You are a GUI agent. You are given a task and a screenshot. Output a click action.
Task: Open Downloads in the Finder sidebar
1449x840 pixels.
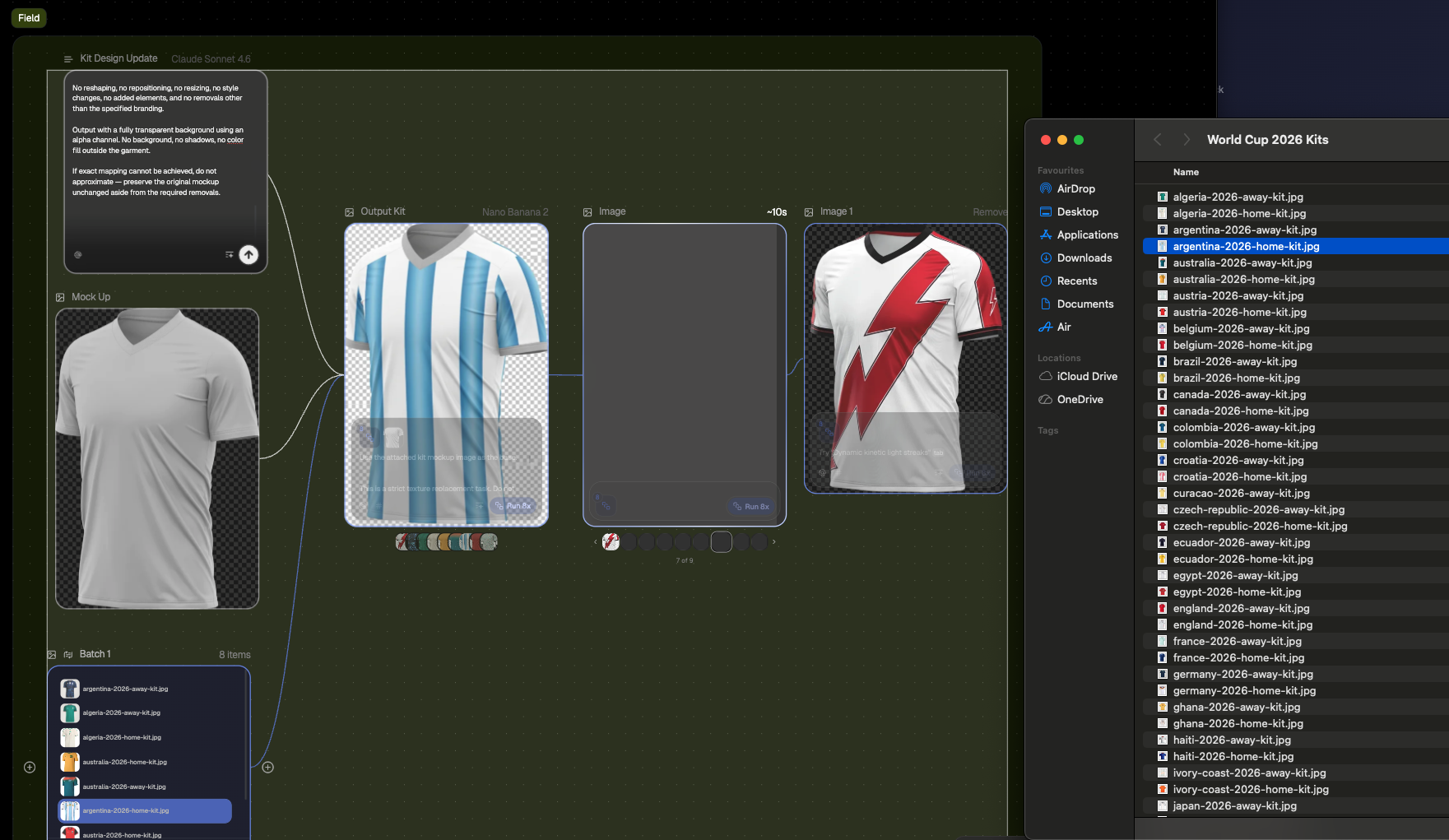pos(1084,258)
